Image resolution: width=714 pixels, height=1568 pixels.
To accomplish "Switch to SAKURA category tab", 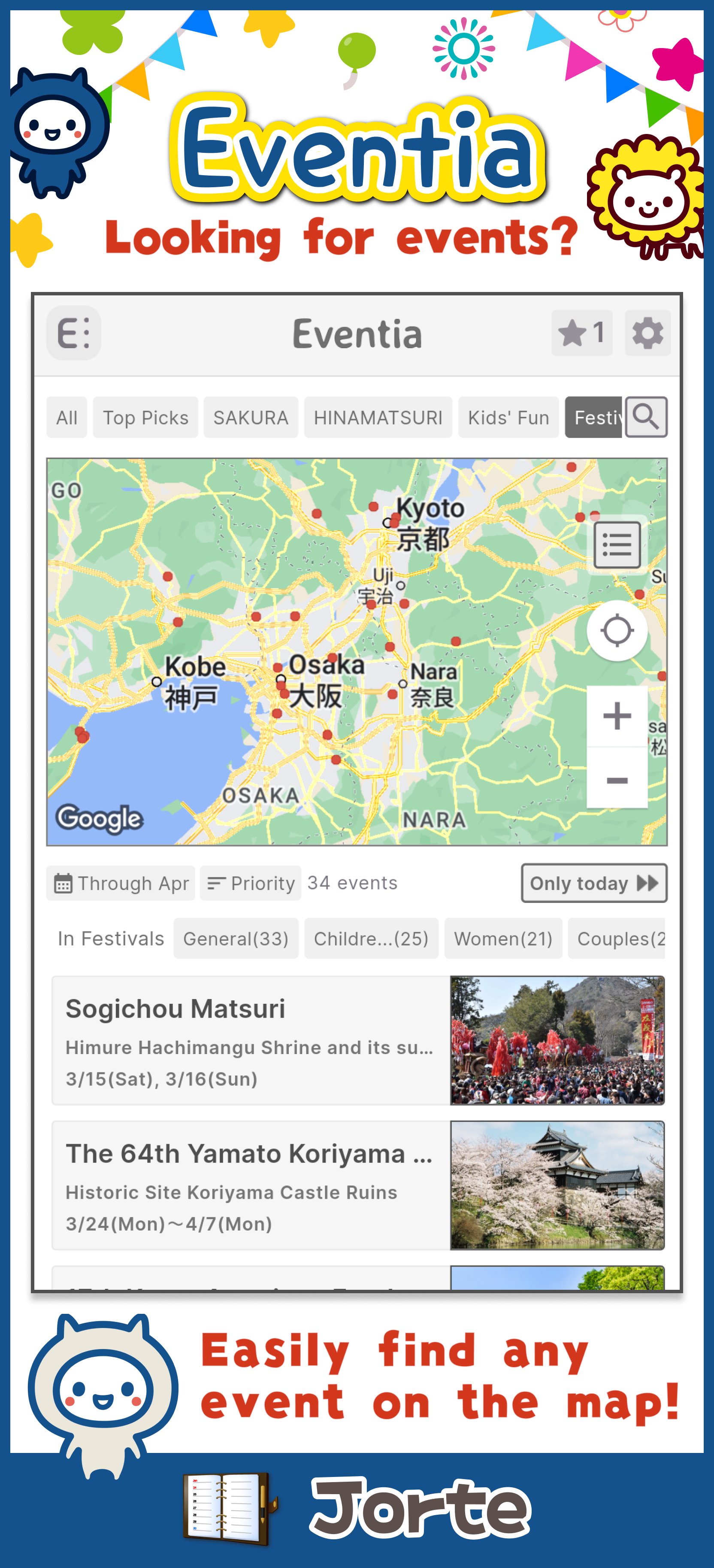I will [x=251, y=418].
